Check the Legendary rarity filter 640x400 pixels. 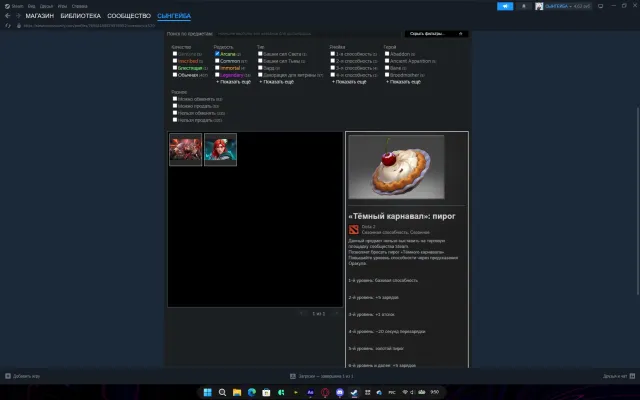pos(217,75)
